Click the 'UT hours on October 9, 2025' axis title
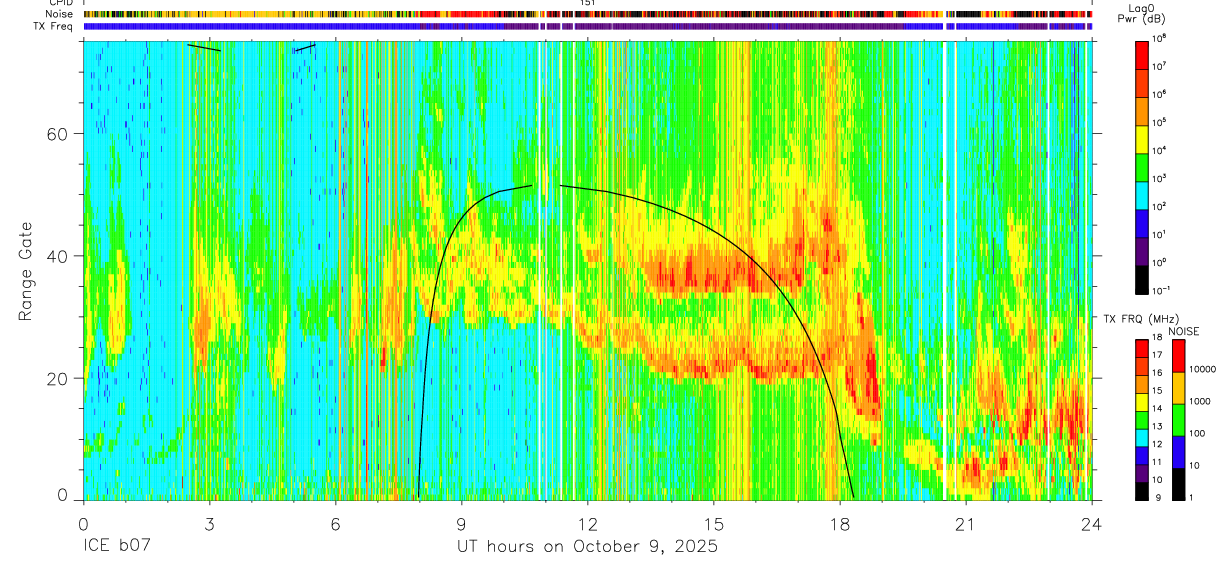This screenshot has width=1228, height=567. 587,547
